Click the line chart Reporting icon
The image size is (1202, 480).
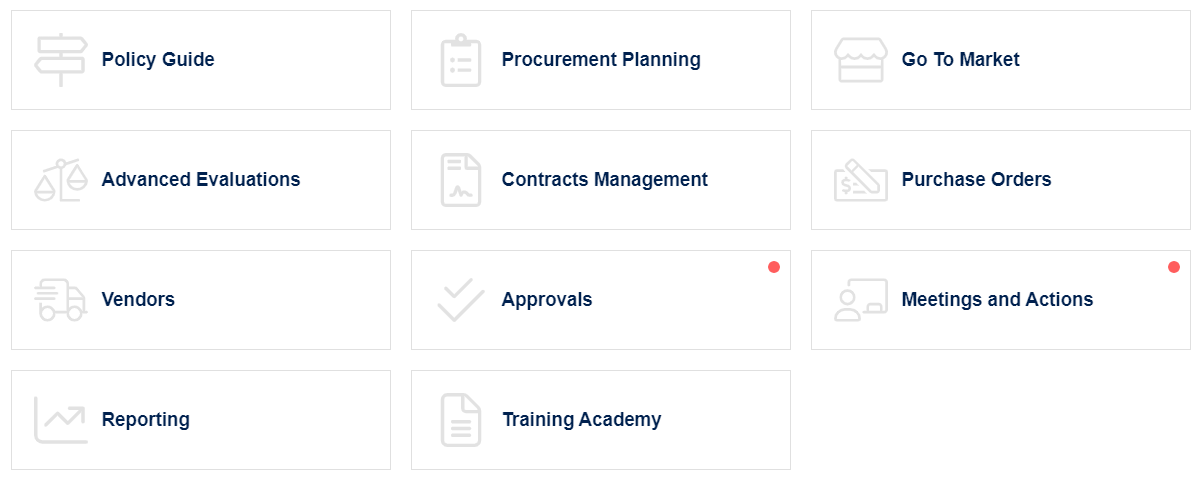coord(61,420)
